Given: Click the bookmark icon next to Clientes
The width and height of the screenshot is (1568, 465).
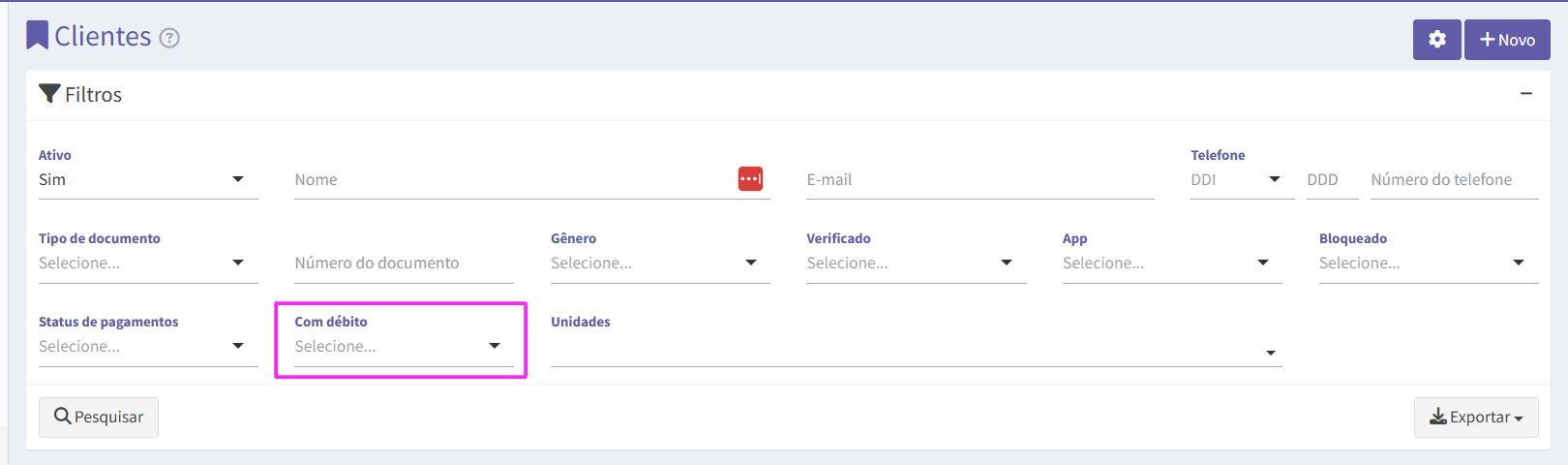Looking at the screenshot, I should click(37, 35).
